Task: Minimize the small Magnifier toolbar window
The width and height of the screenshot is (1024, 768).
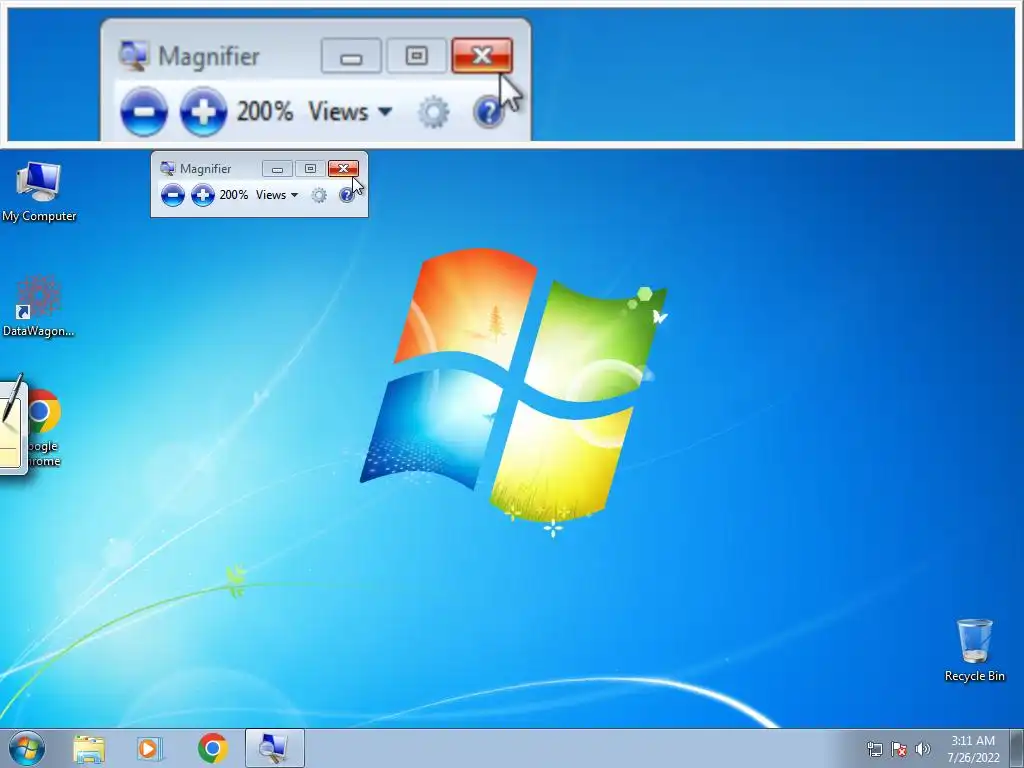Action: click(x=277, y=168)
